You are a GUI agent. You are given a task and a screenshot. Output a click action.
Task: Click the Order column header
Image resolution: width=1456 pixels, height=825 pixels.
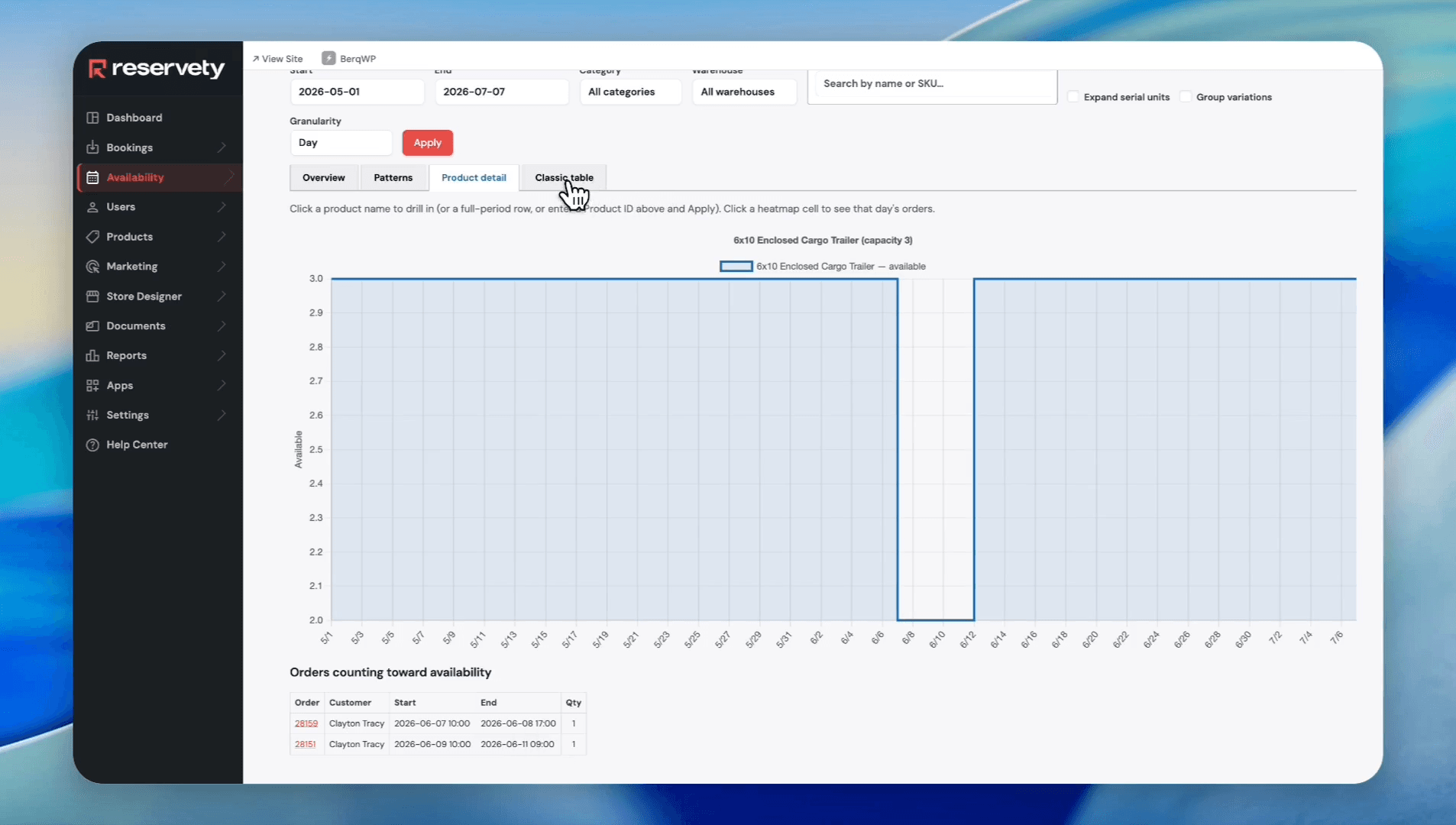coord(307,703)
